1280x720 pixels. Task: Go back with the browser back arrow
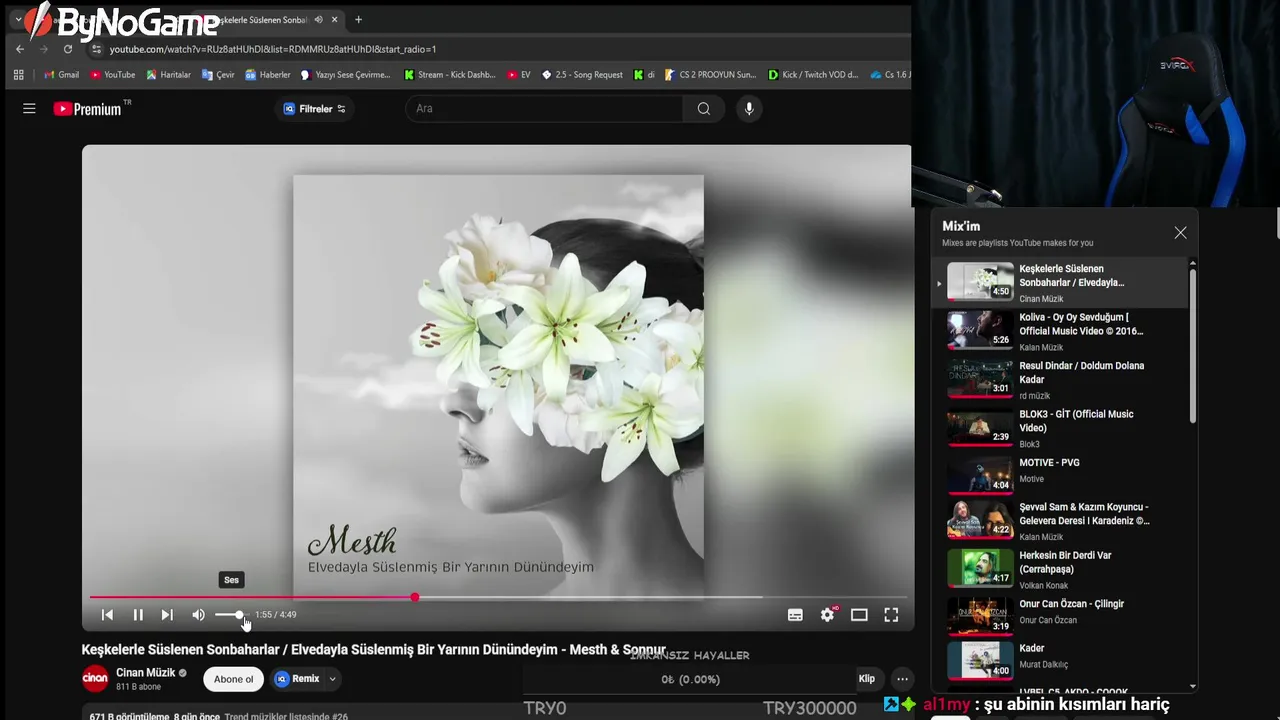coord(19,49)
